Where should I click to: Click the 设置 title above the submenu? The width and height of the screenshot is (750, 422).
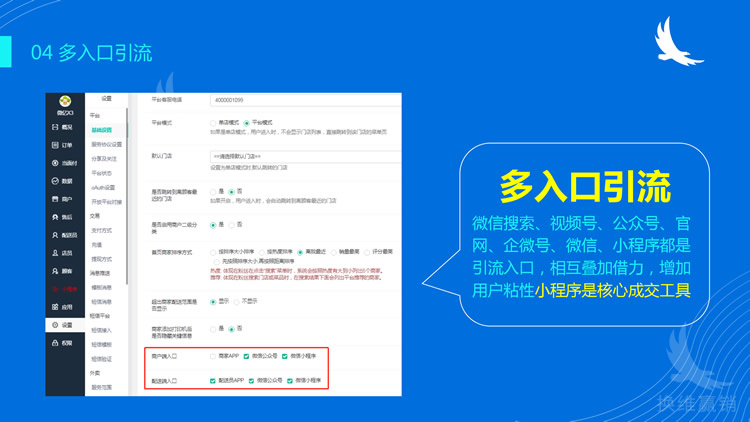tap(106, 99)
